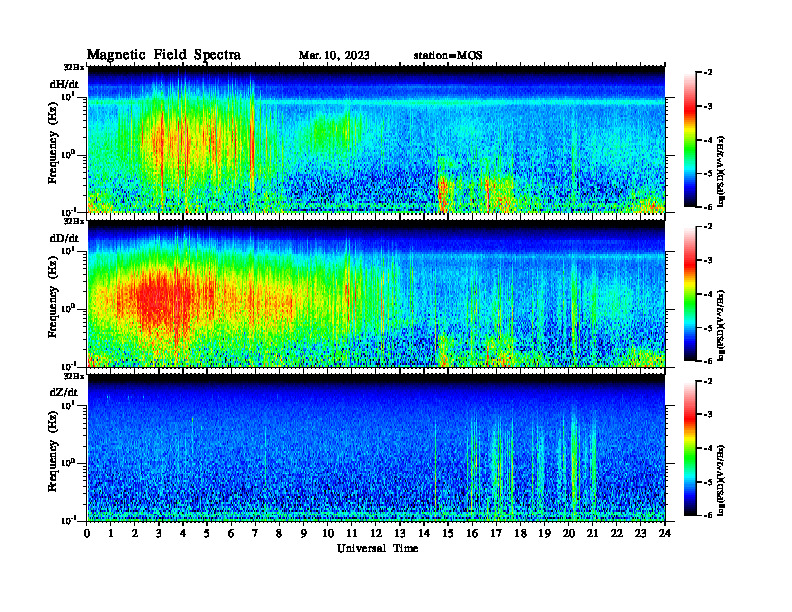Click the hour 24 tick label on time axis
The image size is (792, 612).
click(665, 533)
